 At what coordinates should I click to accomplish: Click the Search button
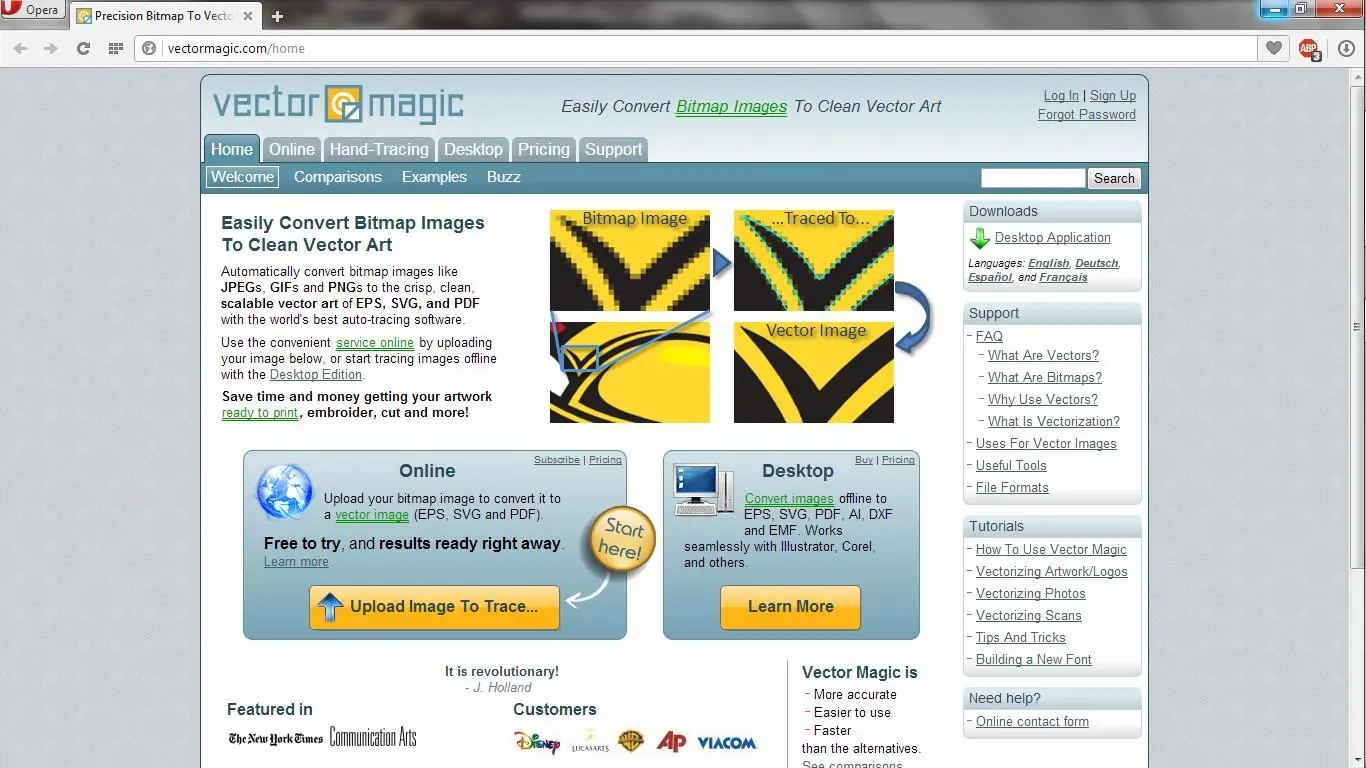(x=1114, y=178)
